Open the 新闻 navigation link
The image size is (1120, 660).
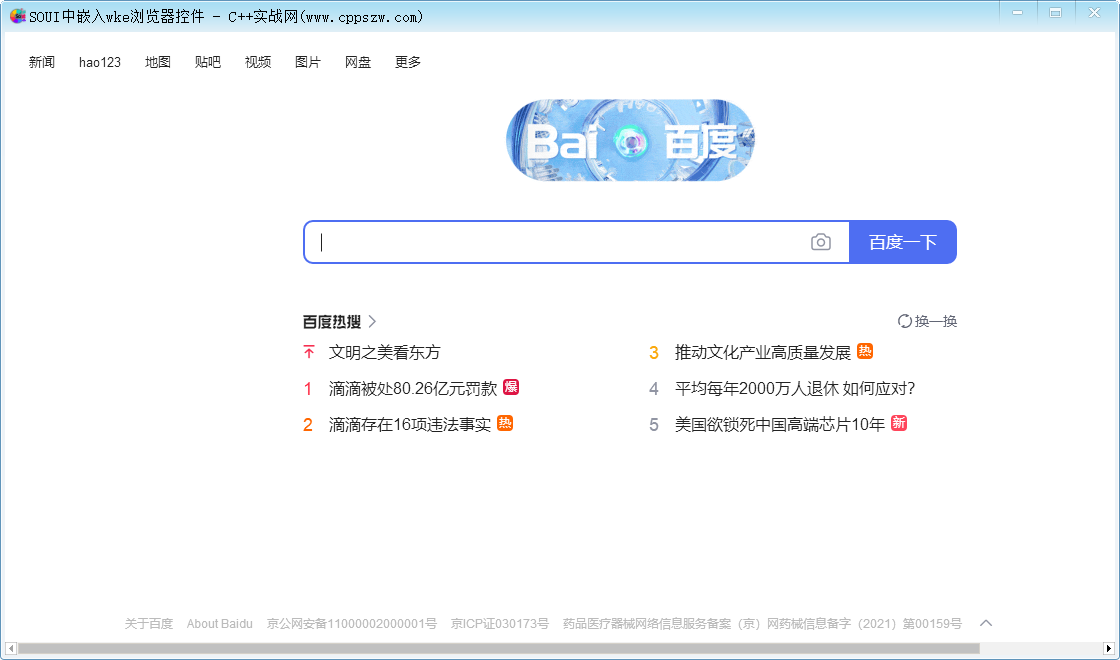point(41,62)
